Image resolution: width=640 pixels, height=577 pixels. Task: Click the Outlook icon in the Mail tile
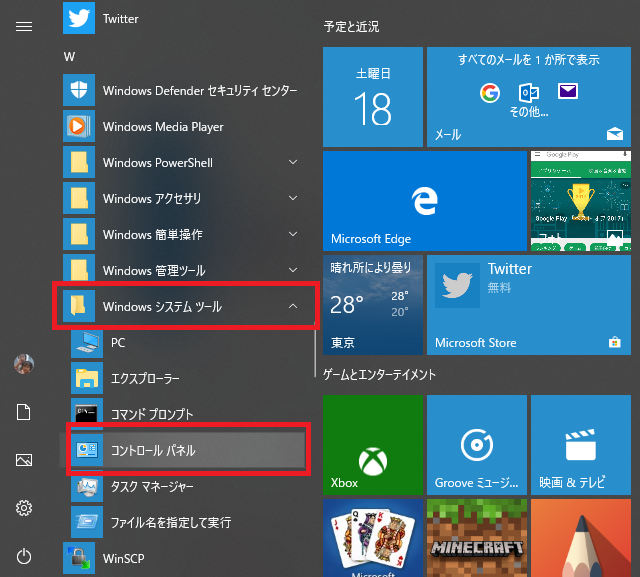529,93
